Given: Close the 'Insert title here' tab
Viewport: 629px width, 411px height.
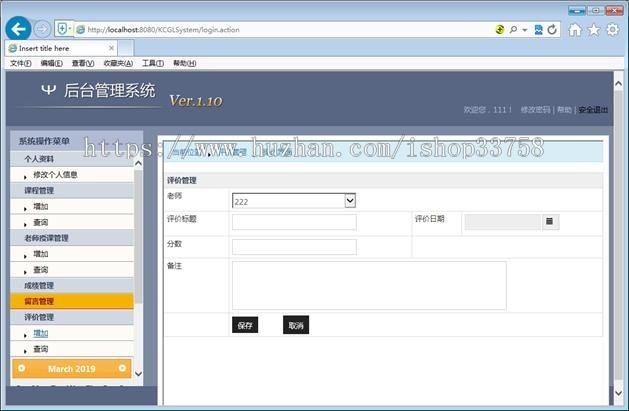Looking at the screenshot, I should (x=112, y=48).
